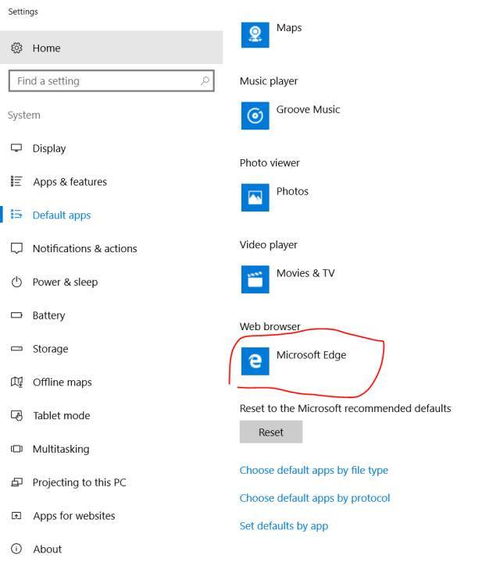The height and width of the screenshot is (569, 500).
Task: Click the Battery icon in sidebar
Action: (x=16, y=315)
